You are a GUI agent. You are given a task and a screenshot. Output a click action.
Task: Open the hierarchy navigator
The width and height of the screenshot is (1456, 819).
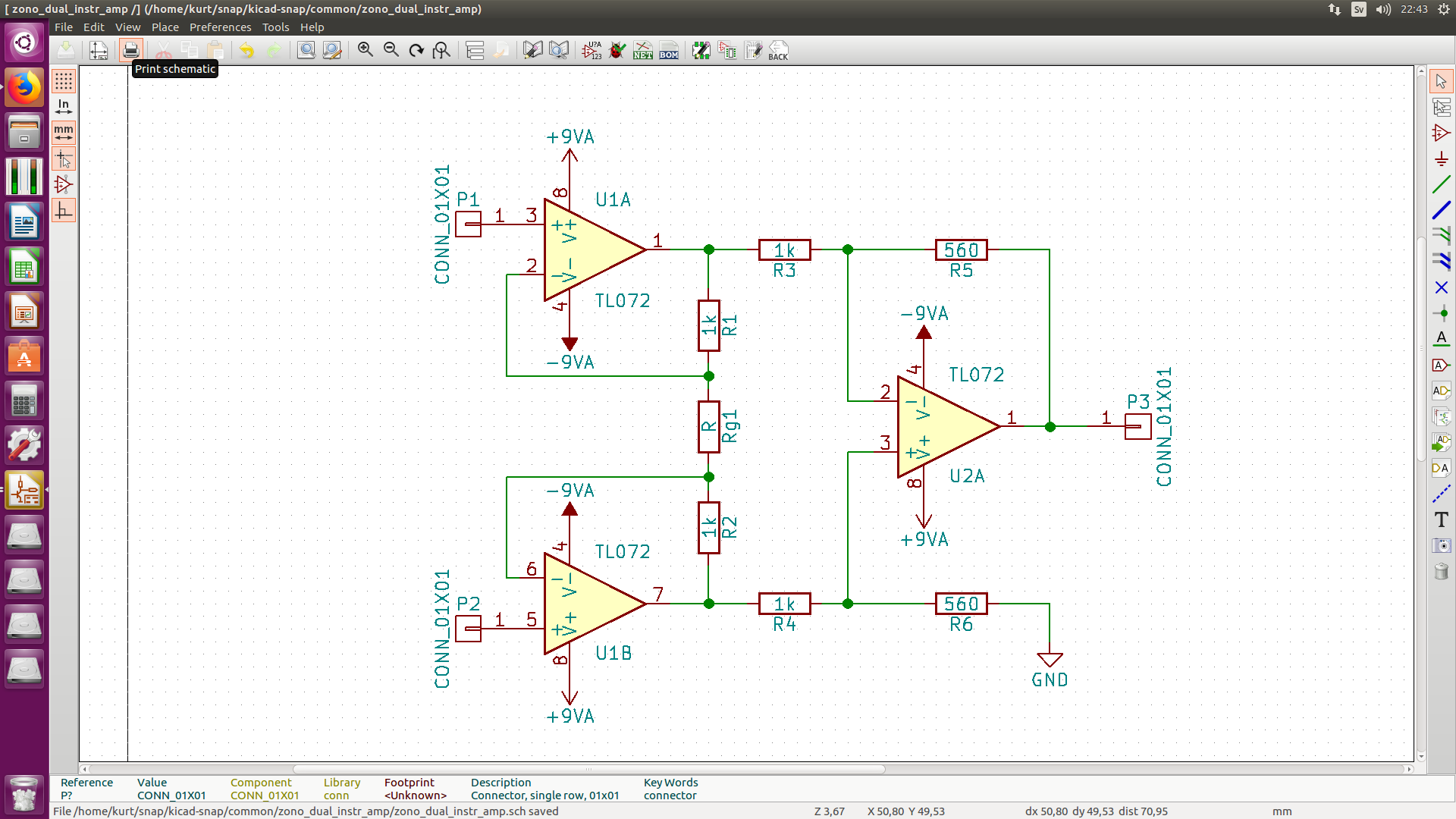coord(475,50)
